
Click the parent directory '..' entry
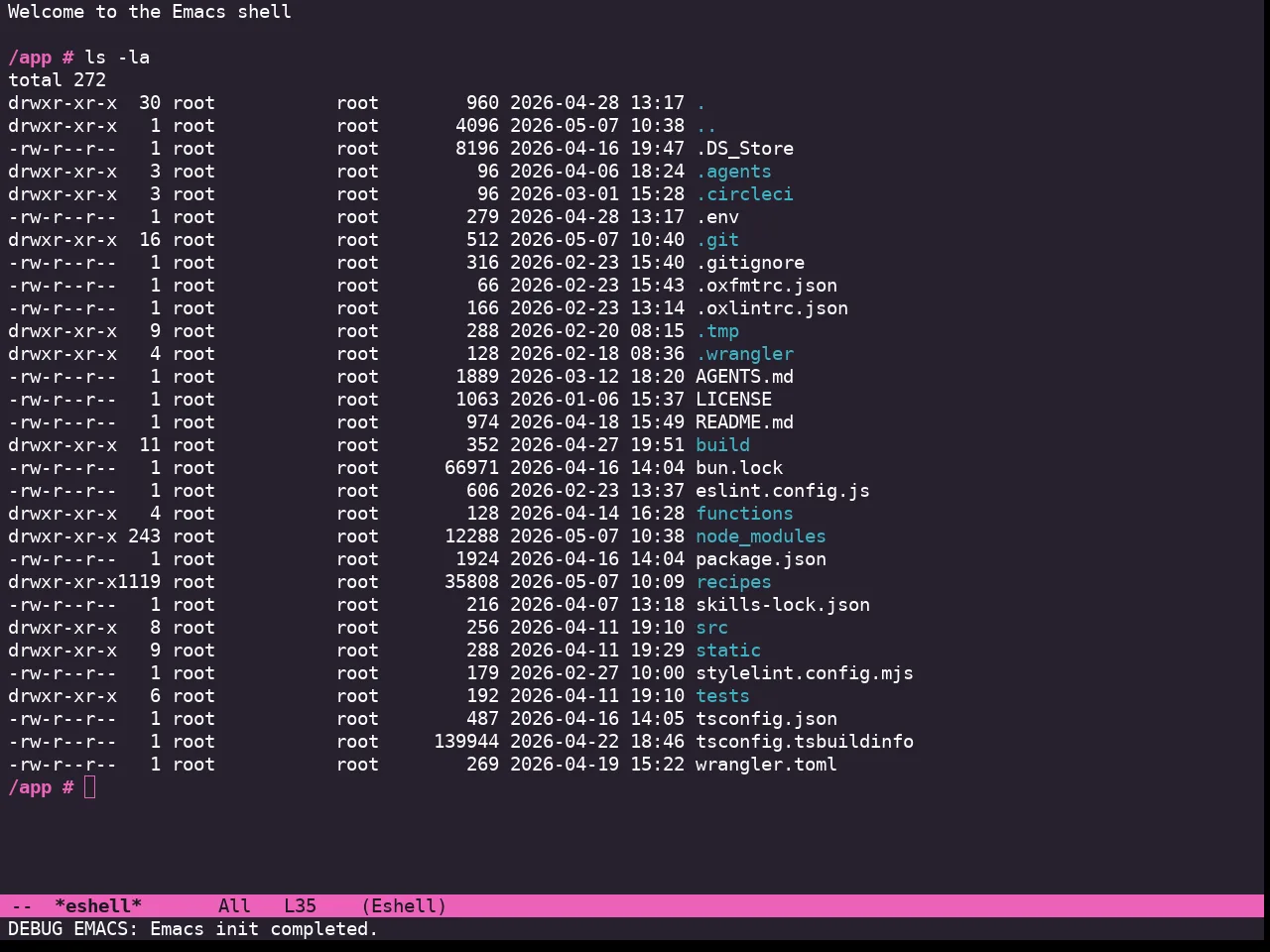point(706,126)
